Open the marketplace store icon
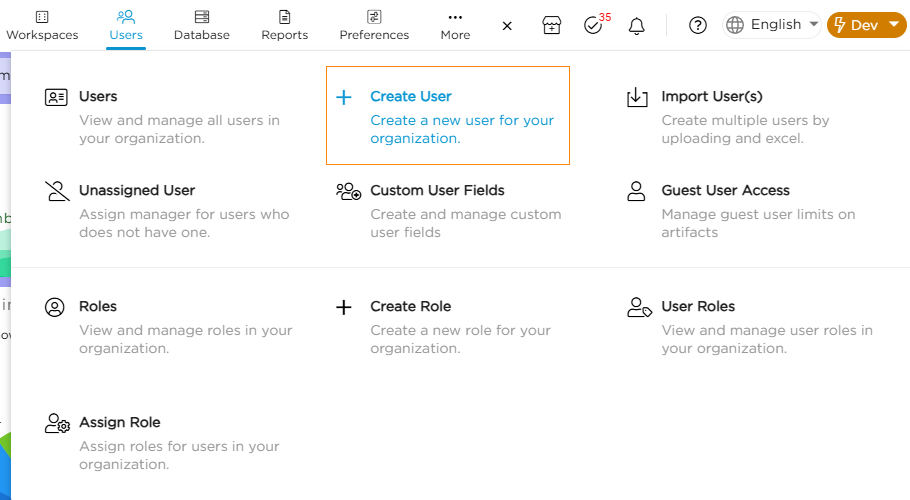The height and width of the screenshot is (500, 910). coord(552,25)
